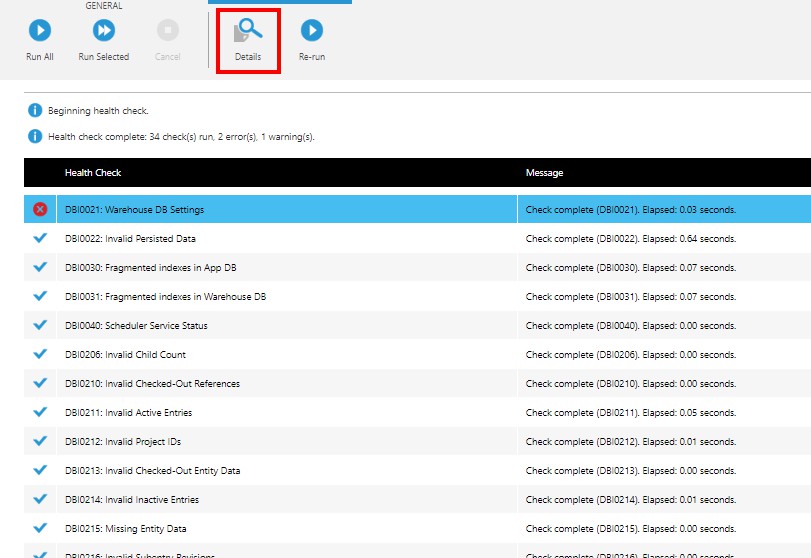
Task: Pick the DBI0212: Invalid Project IDs row
Action: tap(122, 442)
